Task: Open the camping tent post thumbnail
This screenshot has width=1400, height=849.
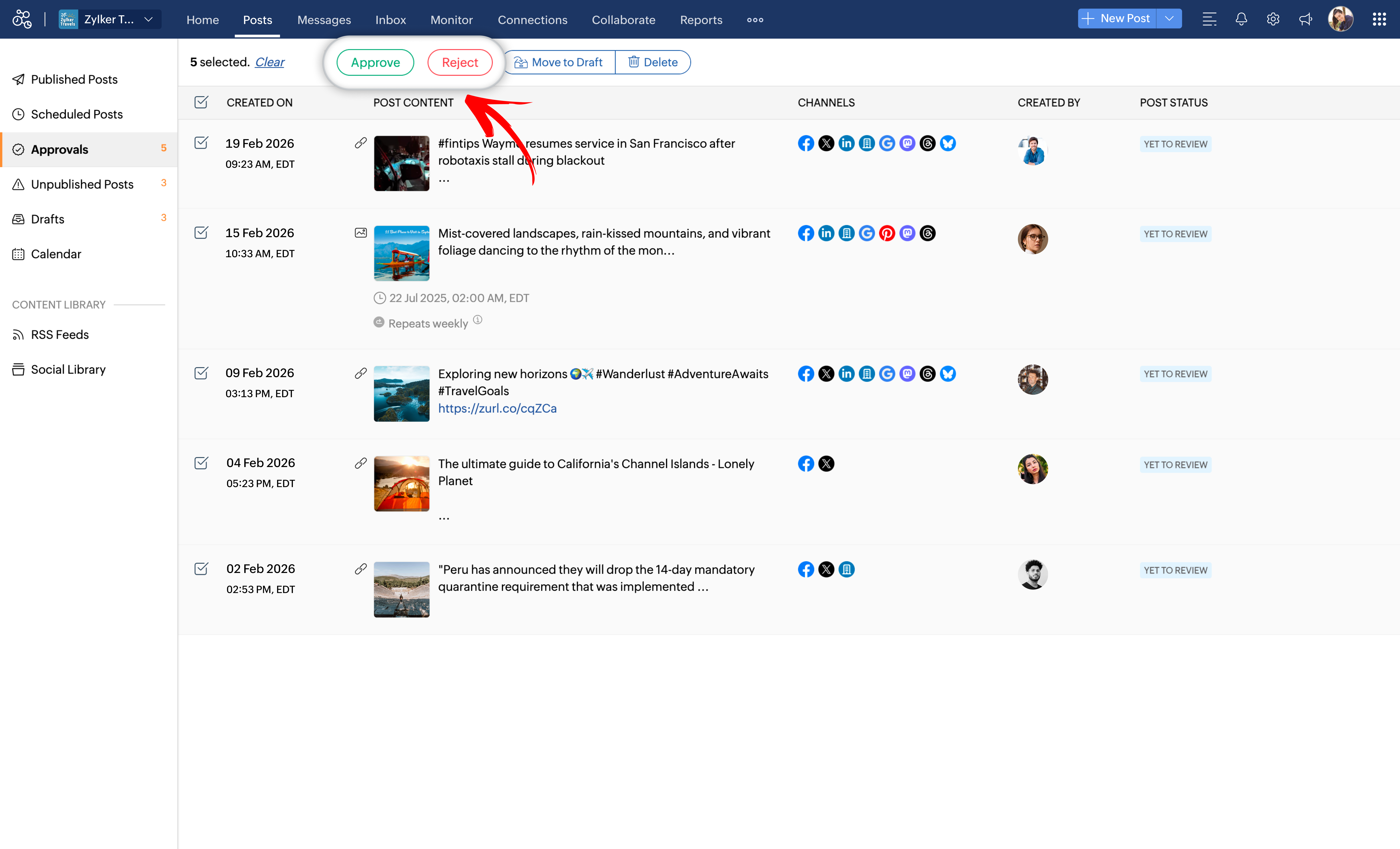Action: 401,483
